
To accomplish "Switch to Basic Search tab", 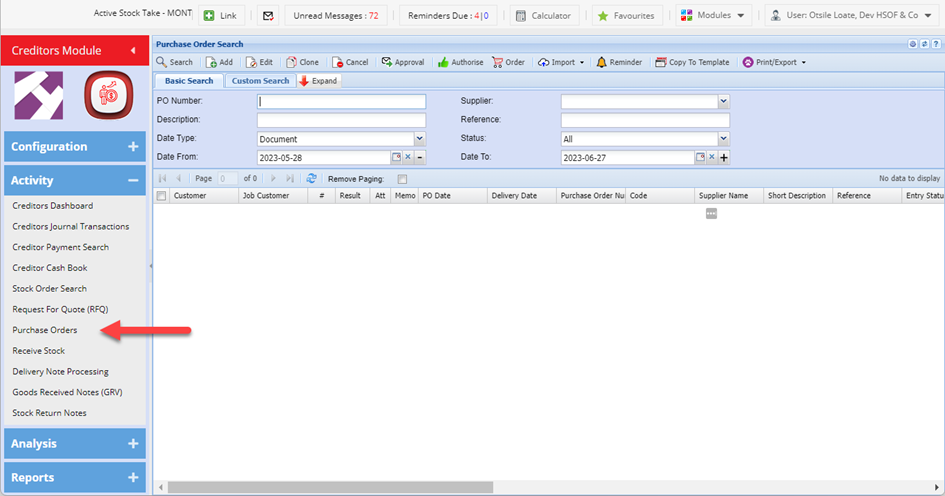I will click(189, 81).
